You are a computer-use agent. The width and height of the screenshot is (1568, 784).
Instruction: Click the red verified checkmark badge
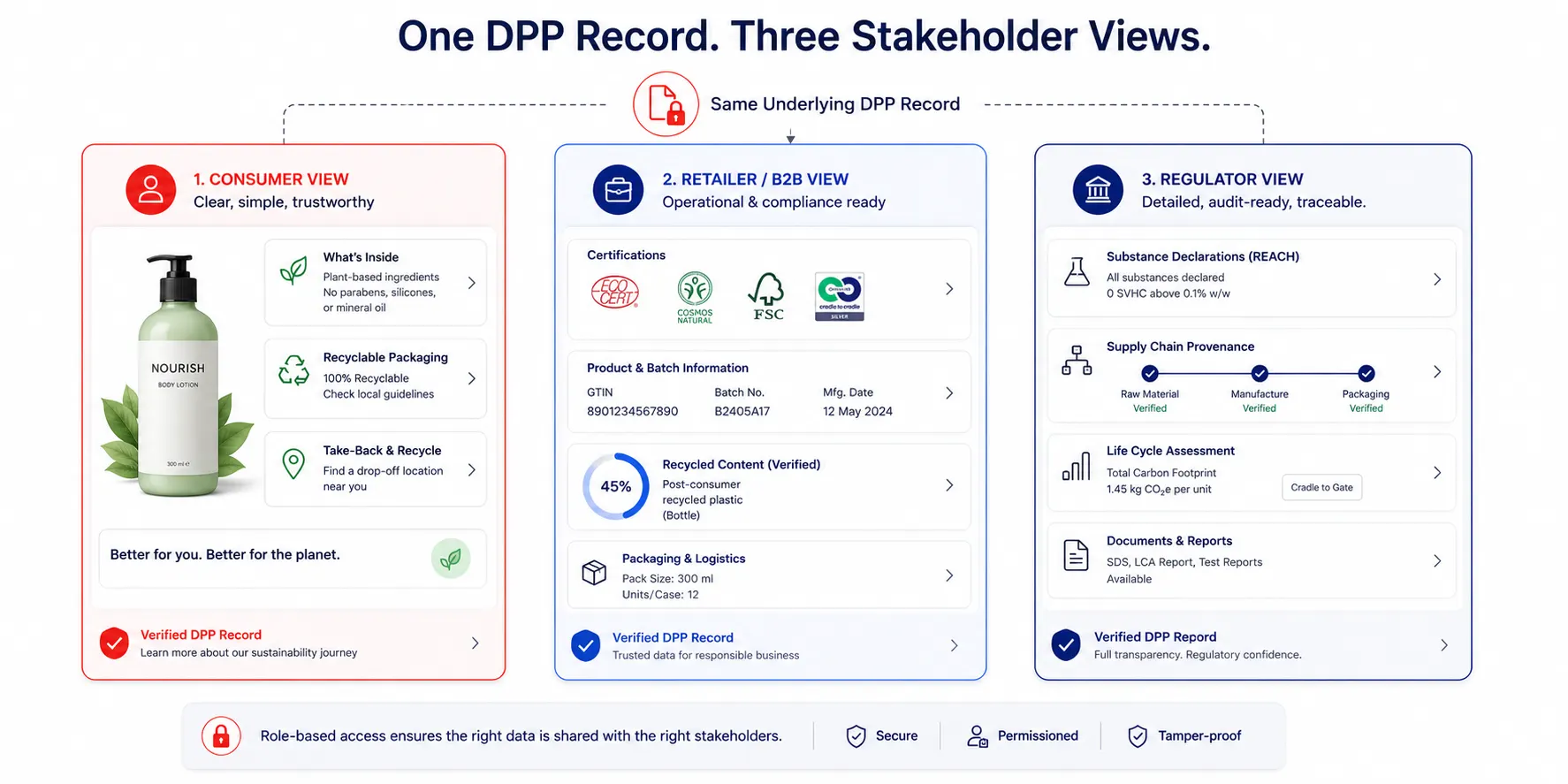114,643
